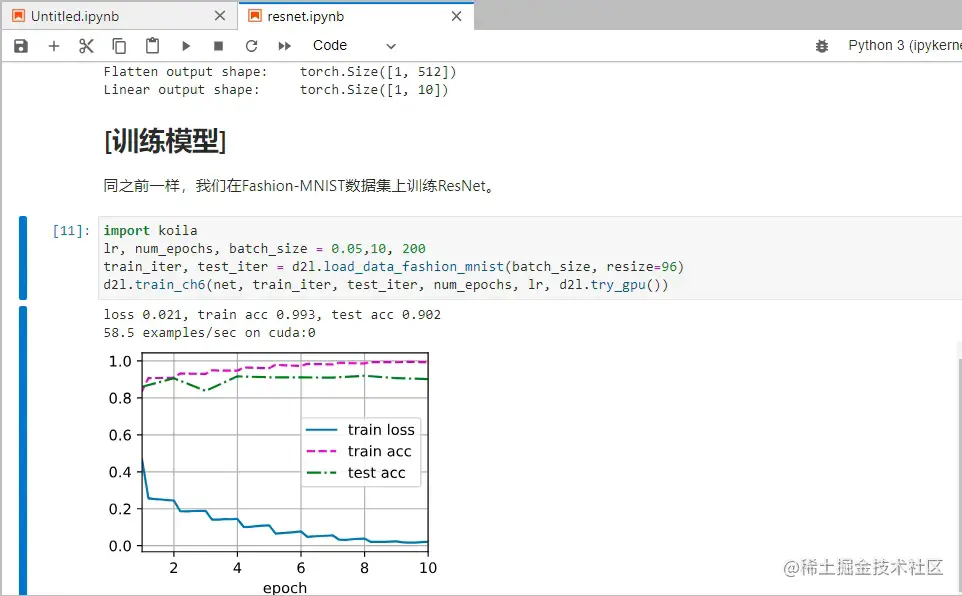Paste cell from clipboard icon
The width and height of the screenshot is (962, 596).
[x=152, y=46]
